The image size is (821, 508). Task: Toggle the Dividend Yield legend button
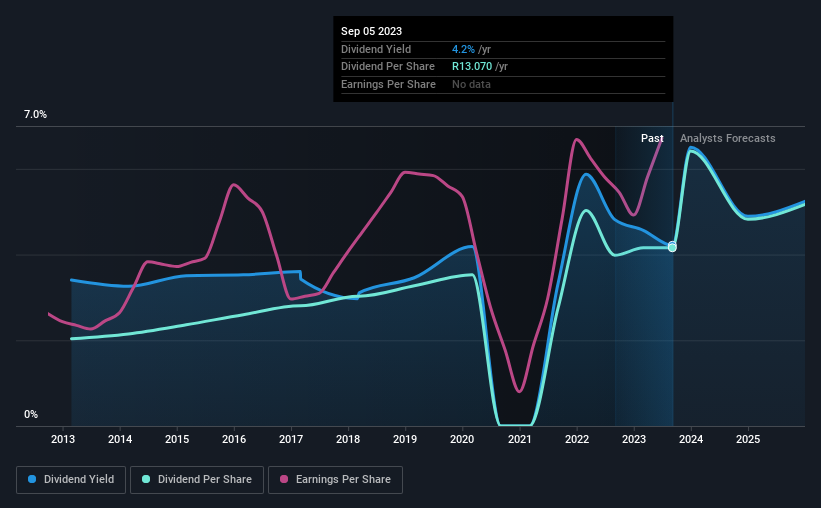[71, 479]
